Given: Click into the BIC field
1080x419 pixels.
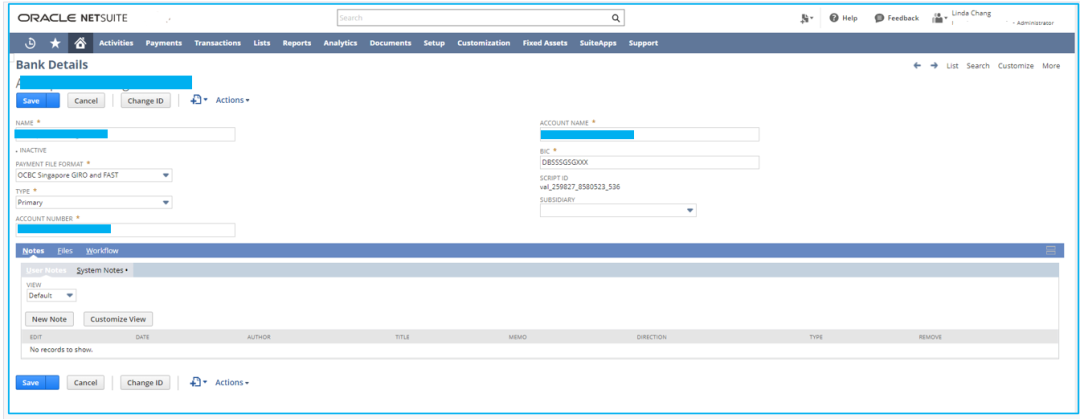Looking at the screenshot, I should point(650,163).
